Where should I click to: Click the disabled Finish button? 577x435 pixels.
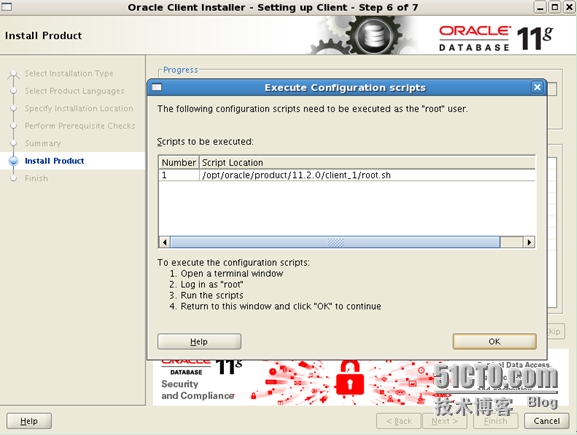click(495, 421)
